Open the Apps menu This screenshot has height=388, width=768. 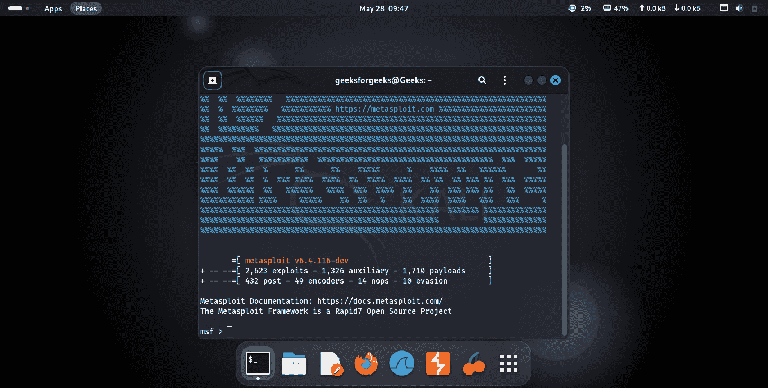pos(53,8)
